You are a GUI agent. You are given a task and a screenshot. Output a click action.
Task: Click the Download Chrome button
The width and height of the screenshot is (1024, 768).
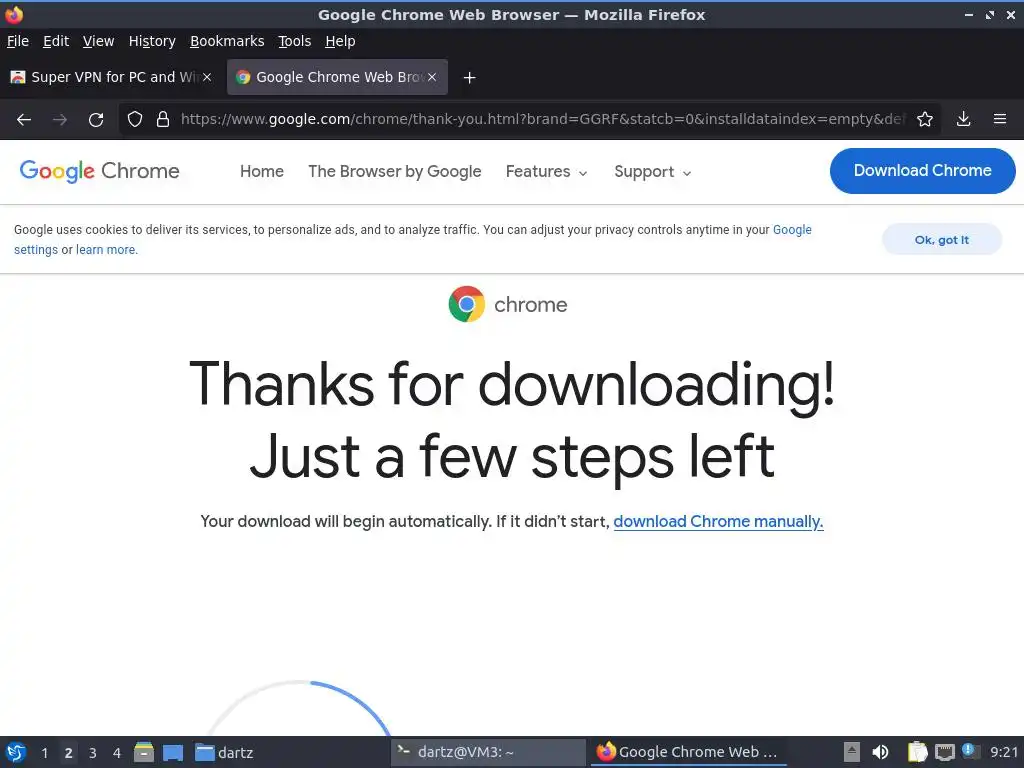tap(922, 170)
